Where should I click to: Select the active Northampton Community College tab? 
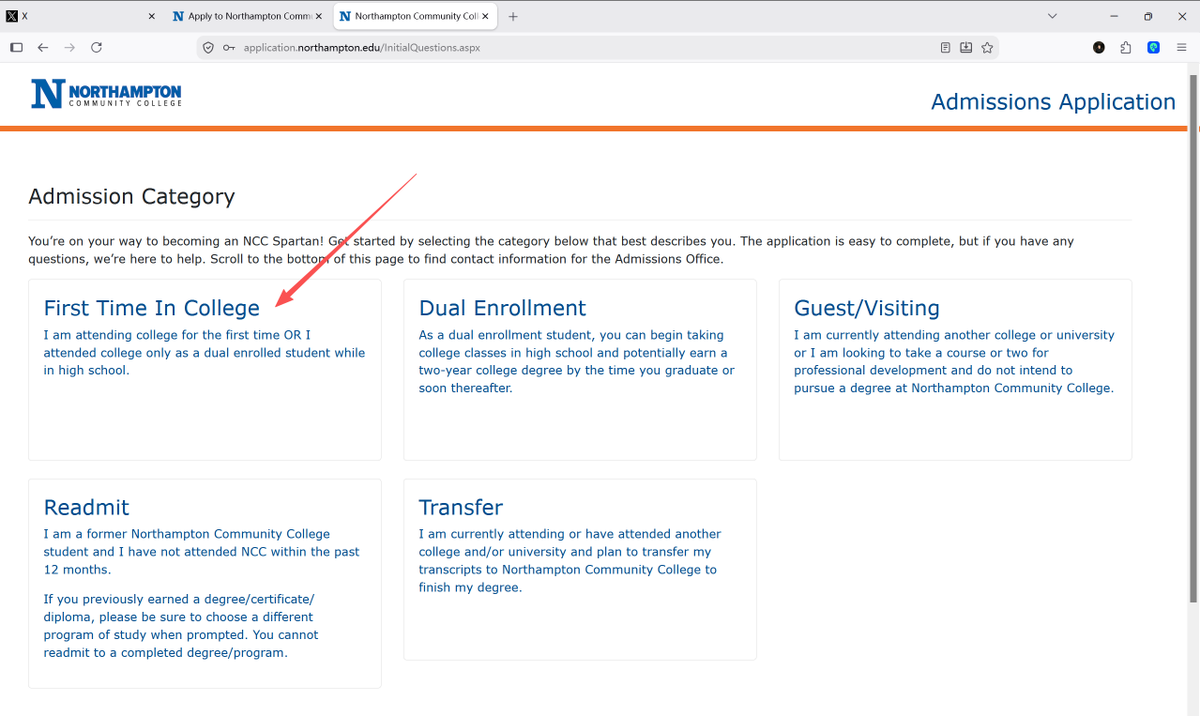click(415, 16)
